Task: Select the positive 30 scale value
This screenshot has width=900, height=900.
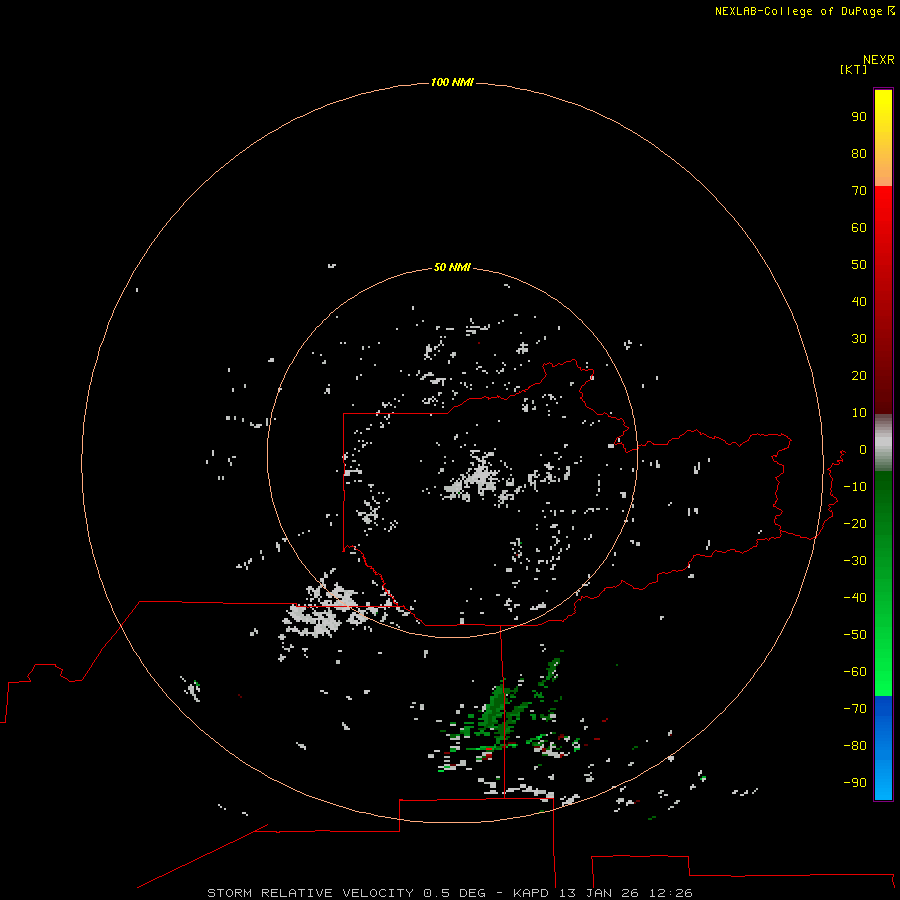Action: 859,339
